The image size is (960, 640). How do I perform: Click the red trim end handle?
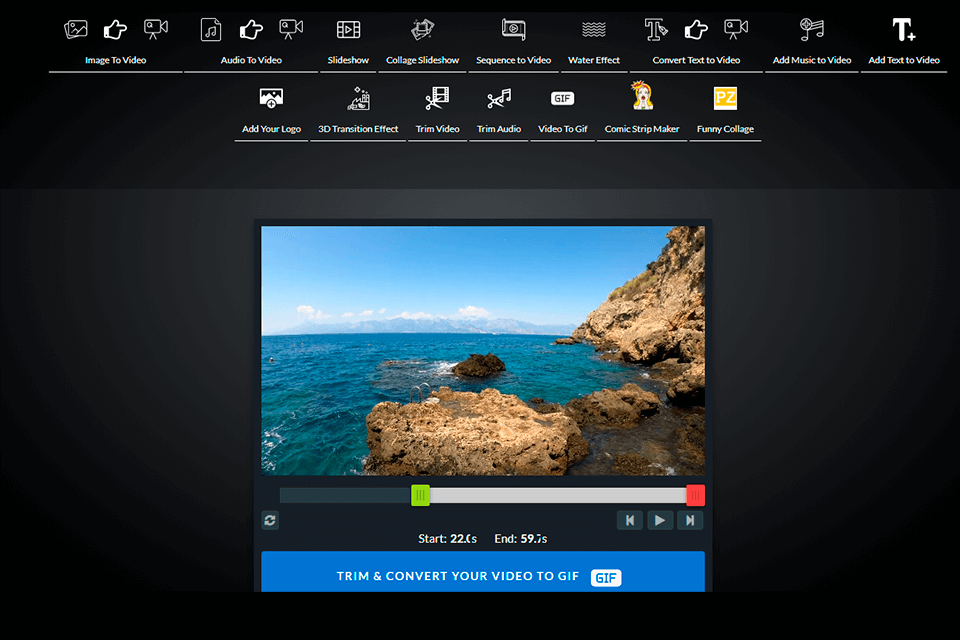click(695, 495)
